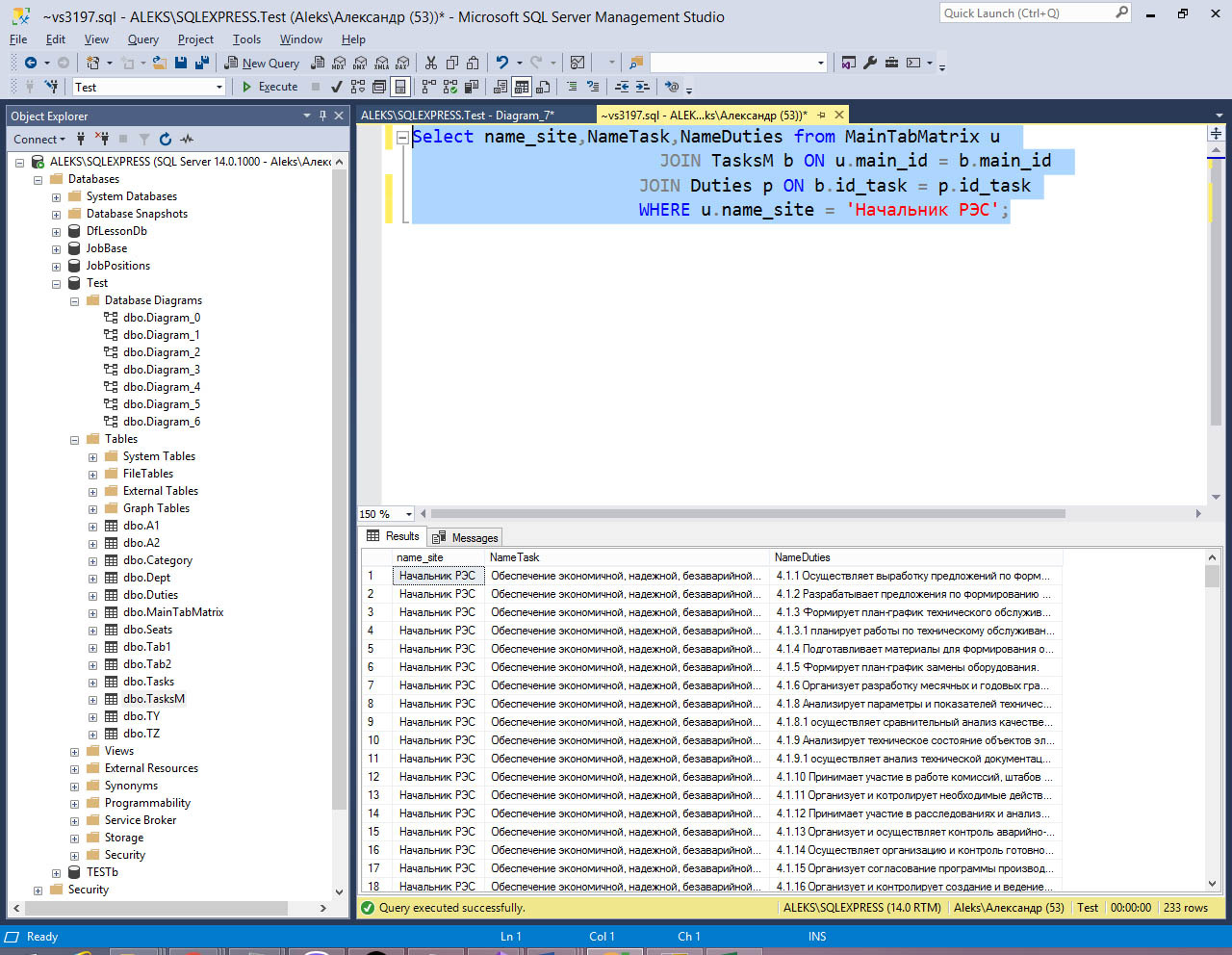This screenshot has width=1232, height=955.
Task: Set output to Results to Text
Action: click(500, 87)
